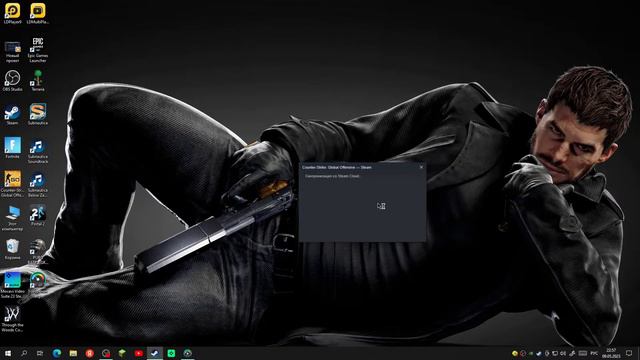Open File Explorer from the taskbar
The height and width of the screenshot is (360, 640).
[73, 353]
